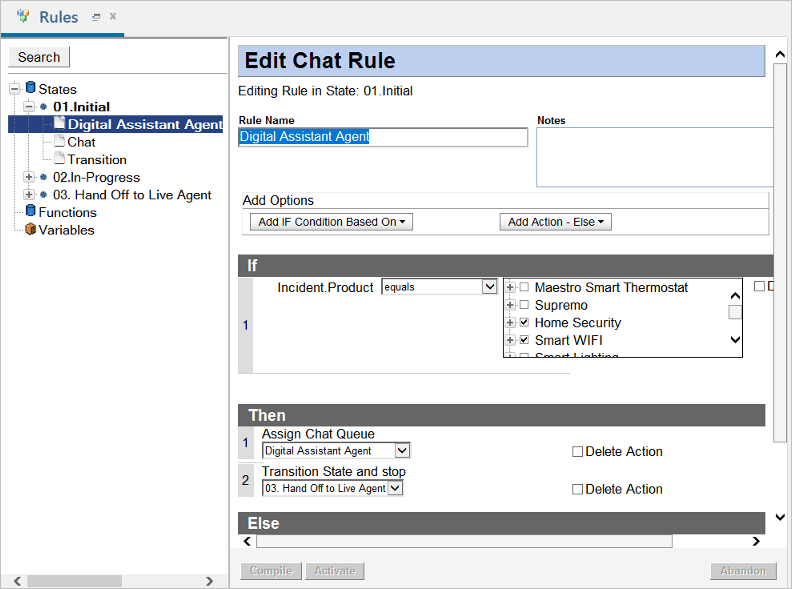Click the Variables package icon
This screenshot has height=589, width=792.
(x=30, y=229)
